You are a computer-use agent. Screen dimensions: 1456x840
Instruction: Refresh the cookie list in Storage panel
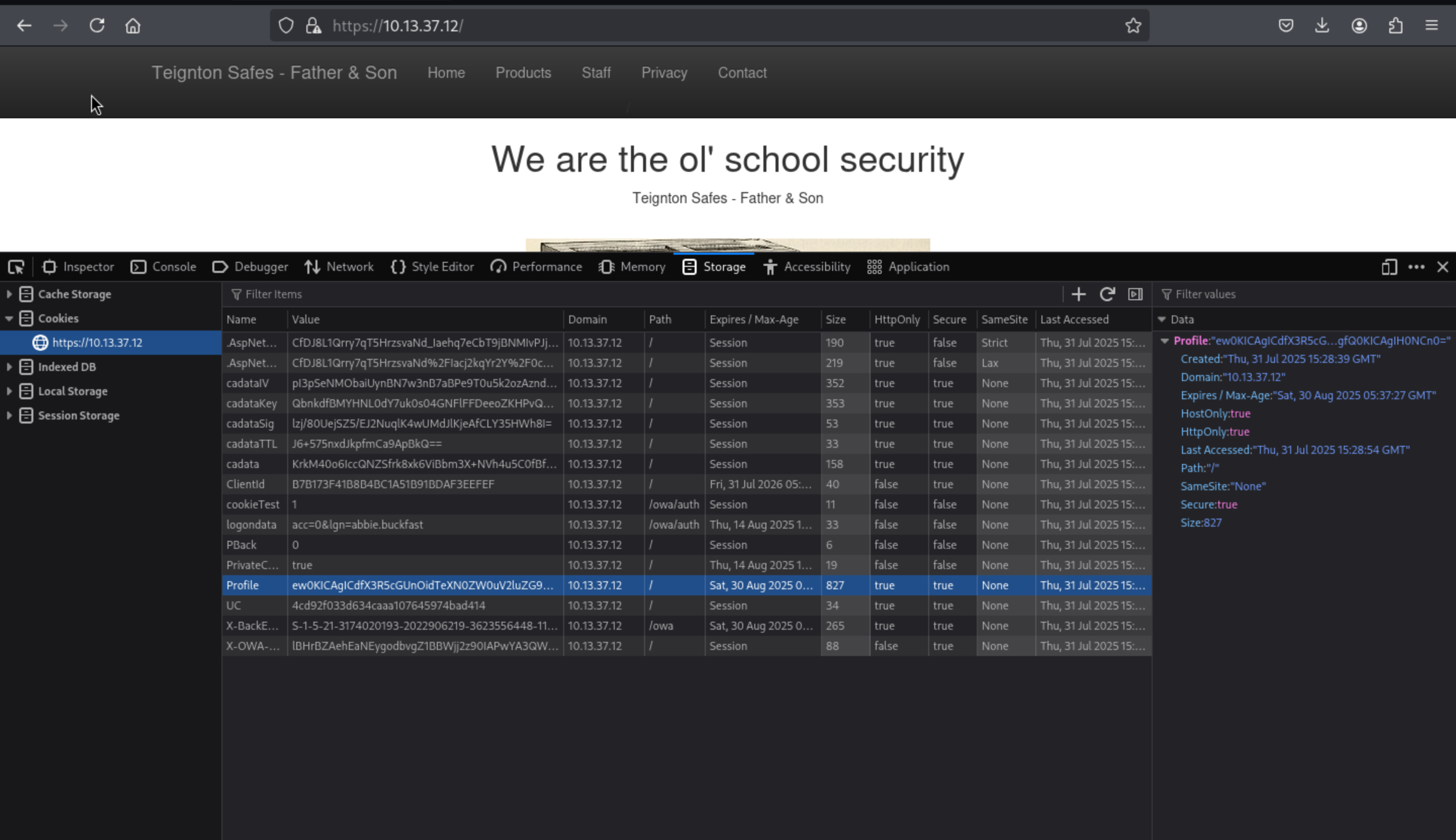click(1107, 294)
